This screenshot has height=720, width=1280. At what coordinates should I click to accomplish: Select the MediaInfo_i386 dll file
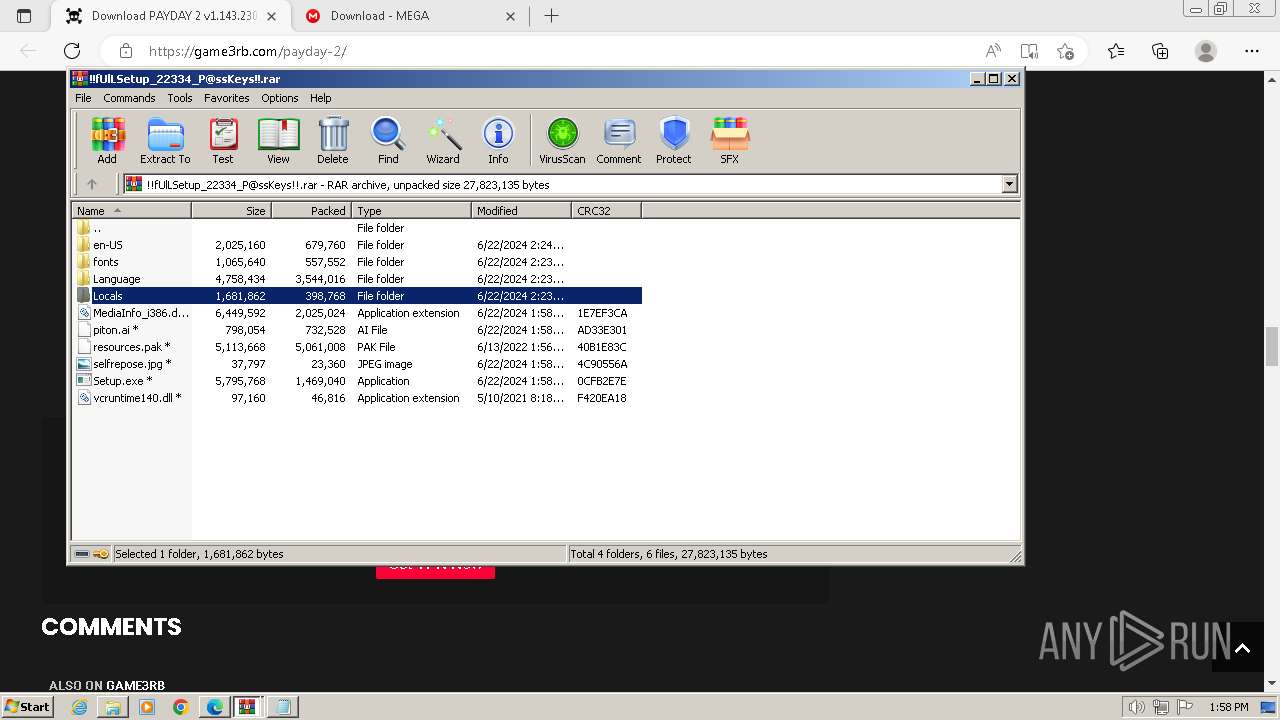coord(358,313)
